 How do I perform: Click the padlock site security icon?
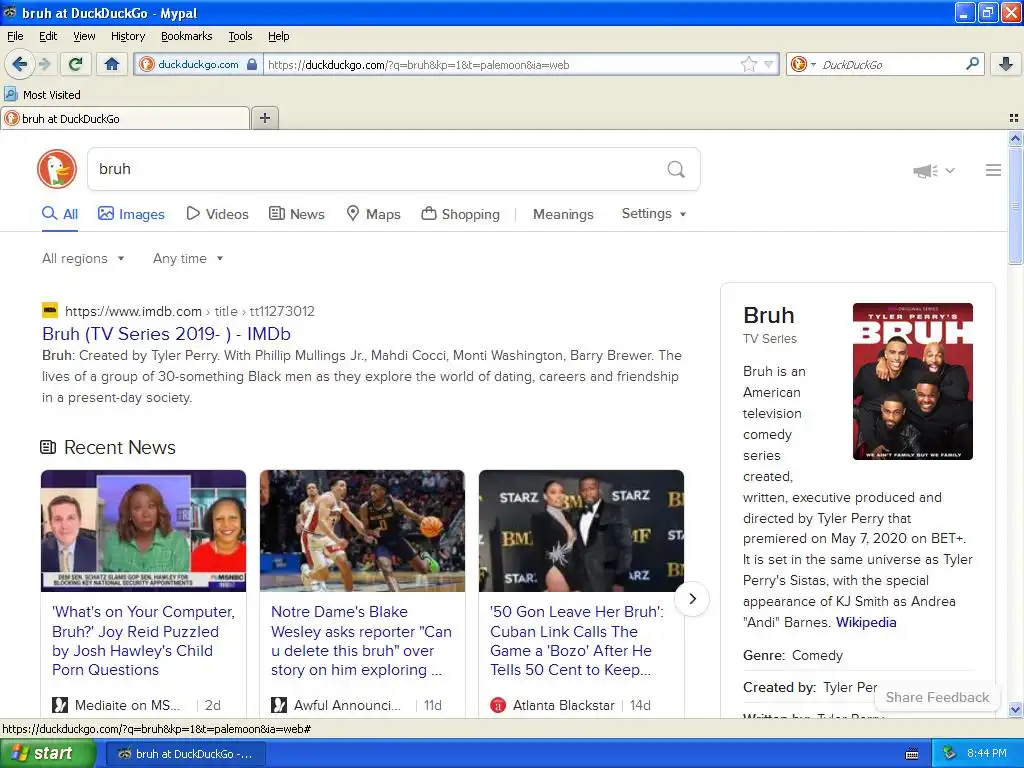coord(252,64)
